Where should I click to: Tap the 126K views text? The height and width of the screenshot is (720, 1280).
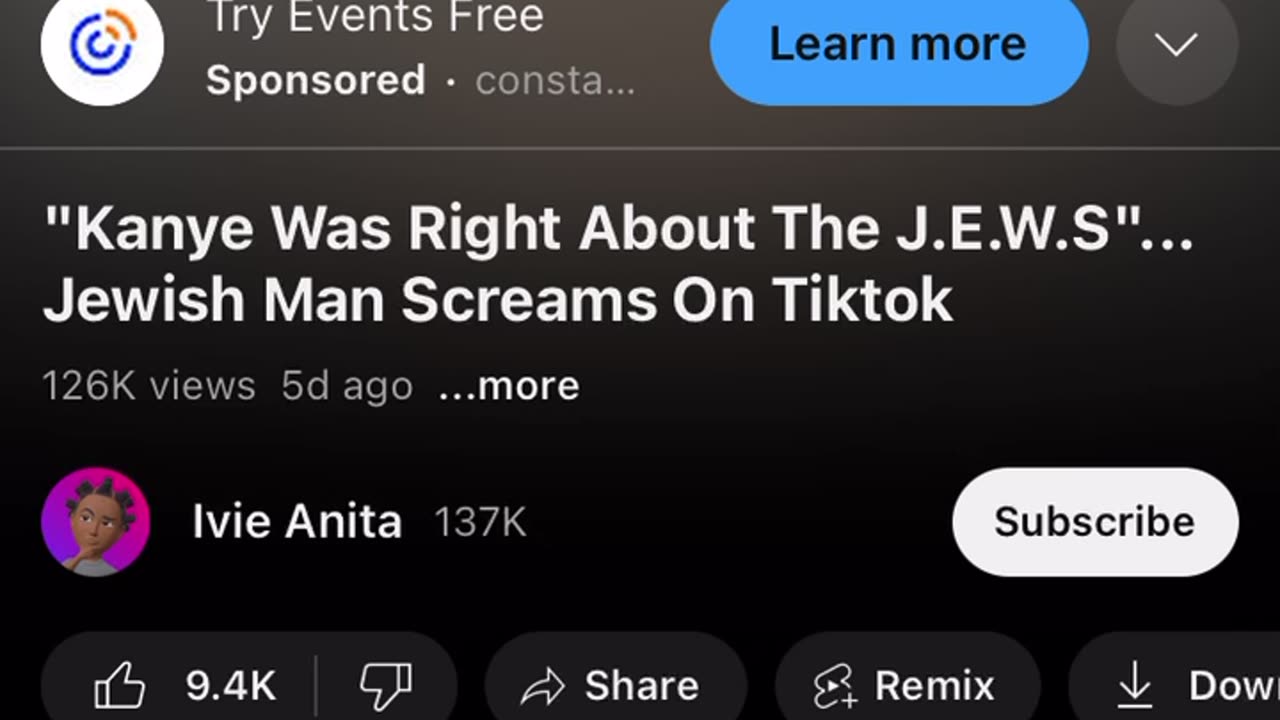(x=149, y=386)
